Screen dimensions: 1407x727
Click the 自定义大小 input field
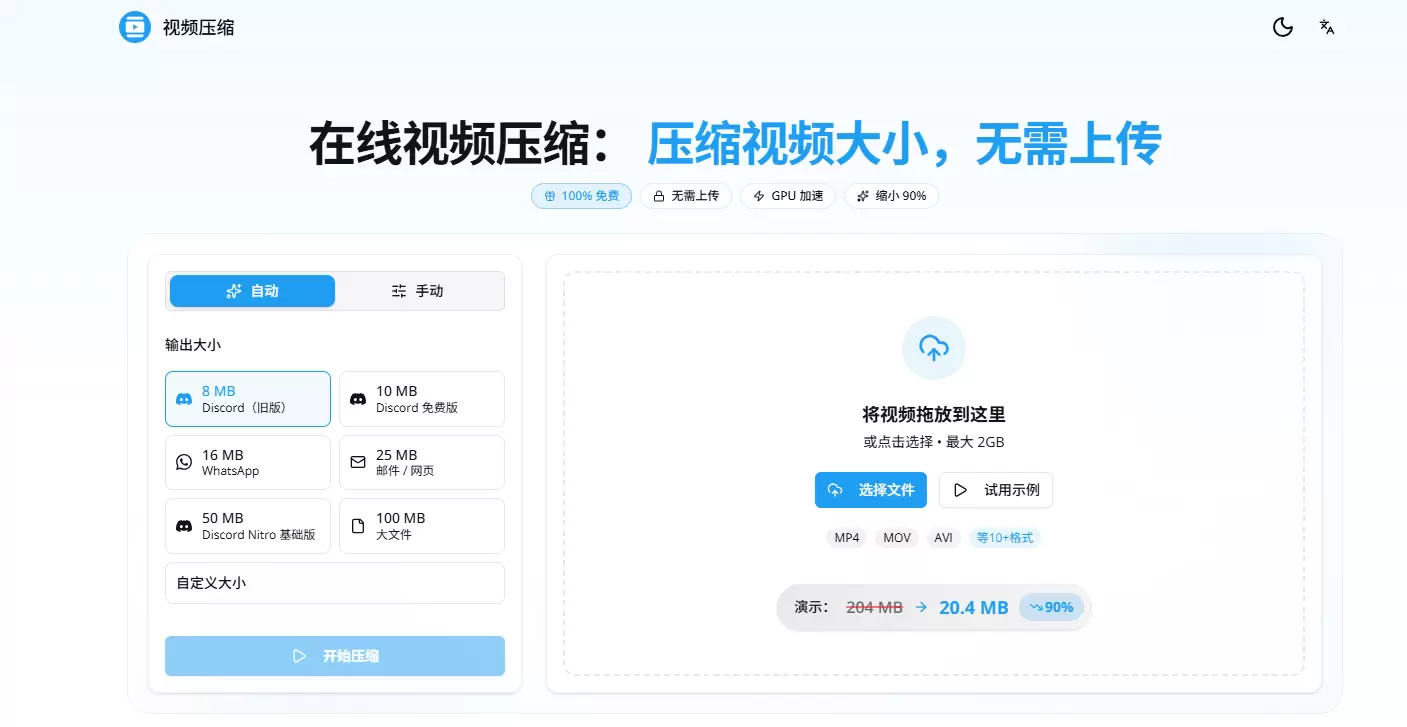(334, 583)
